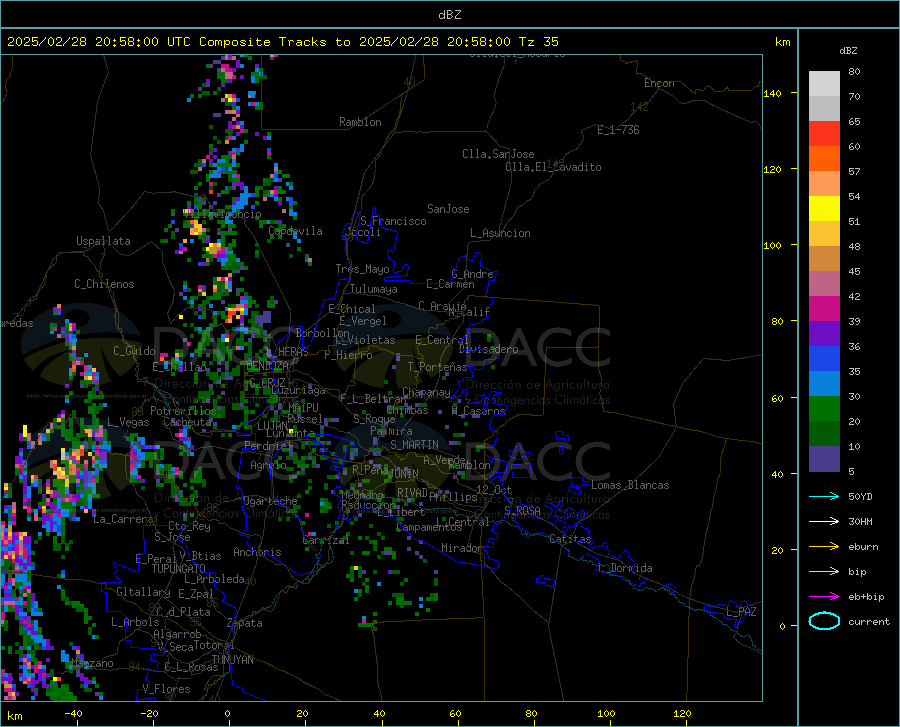Click the C_Chilenos map label
The width and height of the screenshot is (900, 727).
[104, 284]
